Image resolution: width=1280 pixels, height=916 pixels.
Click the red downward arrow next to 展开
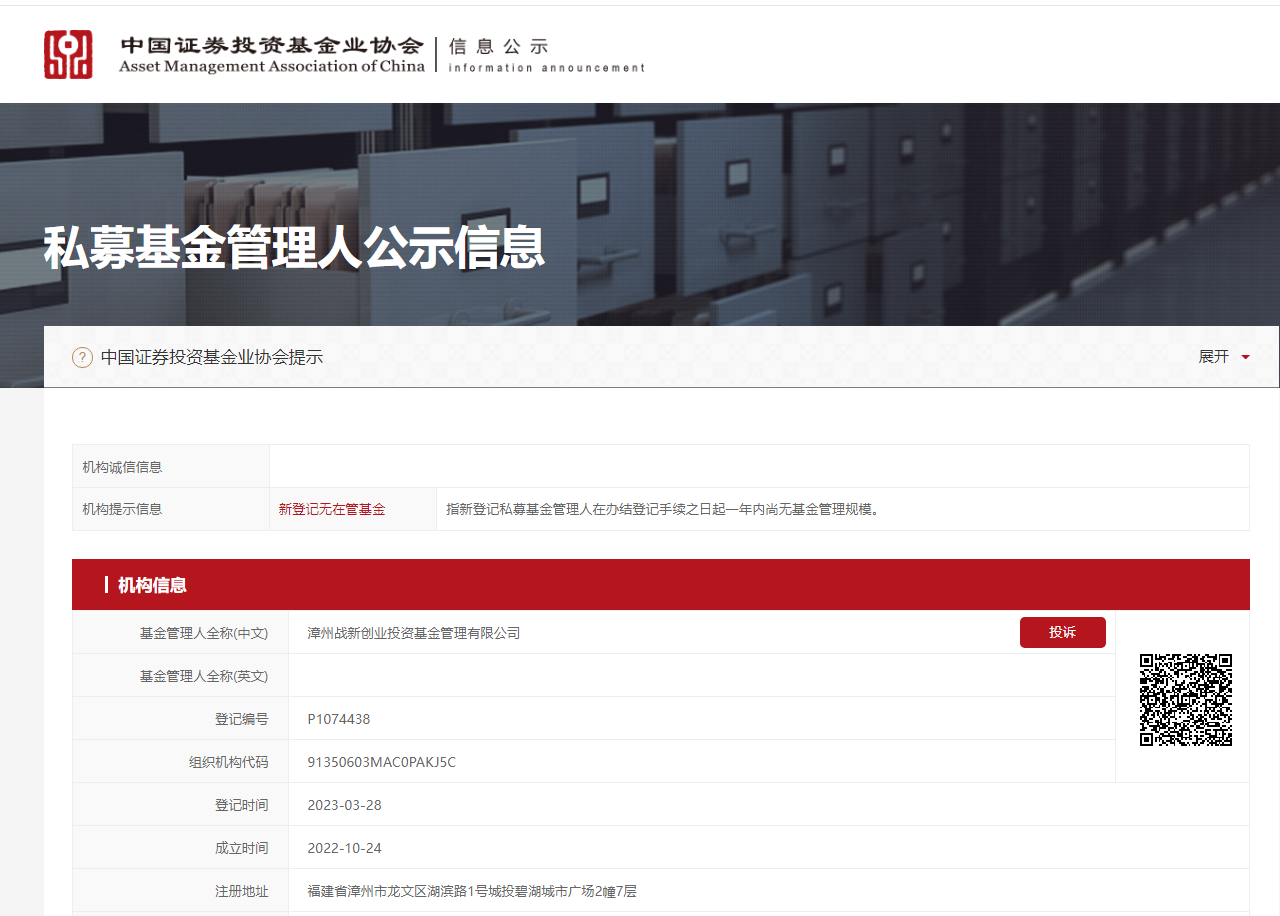point(1245,357)
